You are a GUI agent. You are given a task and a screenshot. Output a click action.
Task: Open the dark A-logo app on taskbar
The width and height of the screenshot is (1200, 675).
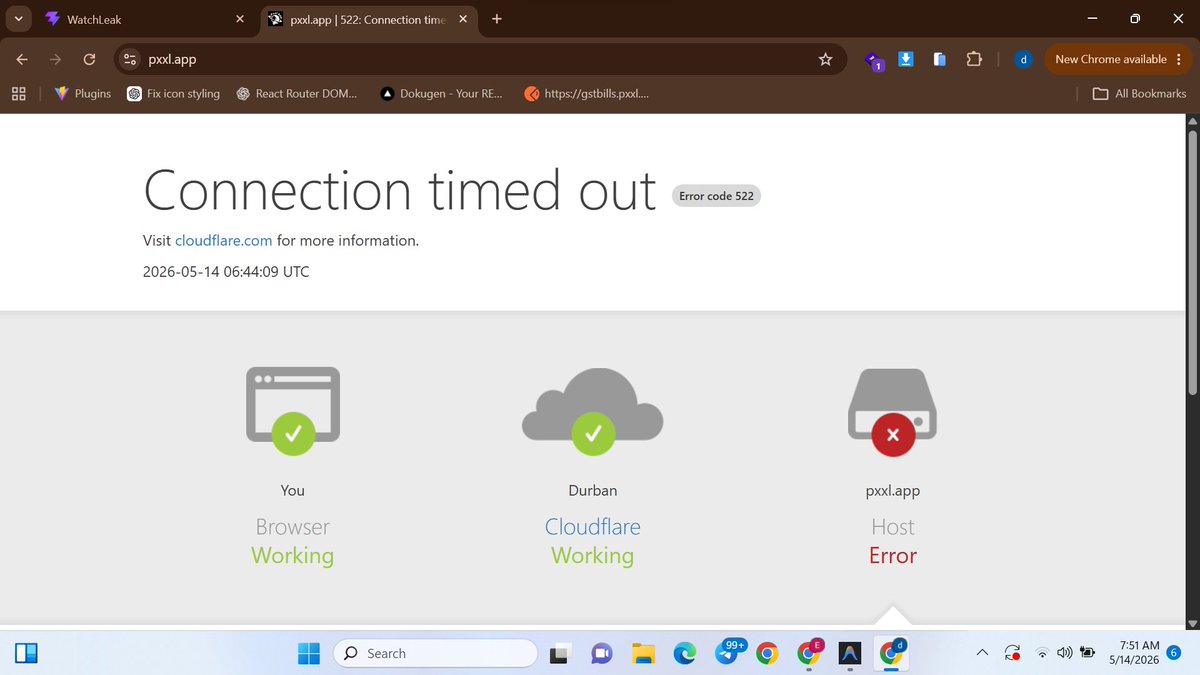[850, 653]
